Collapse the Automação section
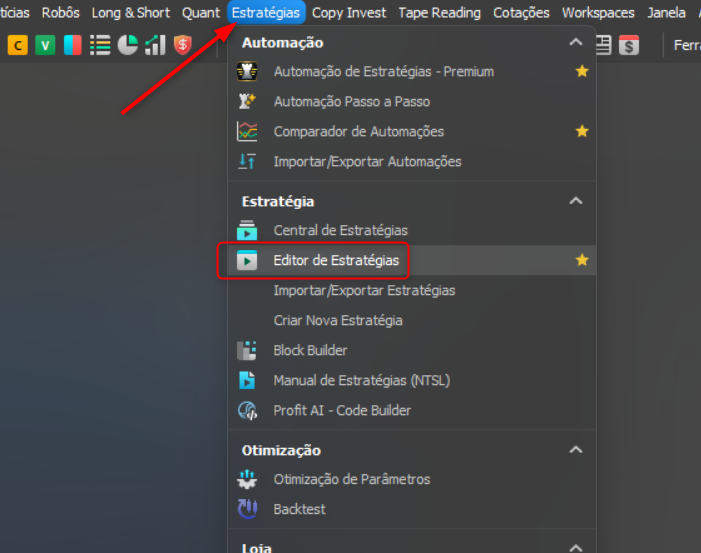This screenshot has height=553, width=701. [x=576, y=42]
